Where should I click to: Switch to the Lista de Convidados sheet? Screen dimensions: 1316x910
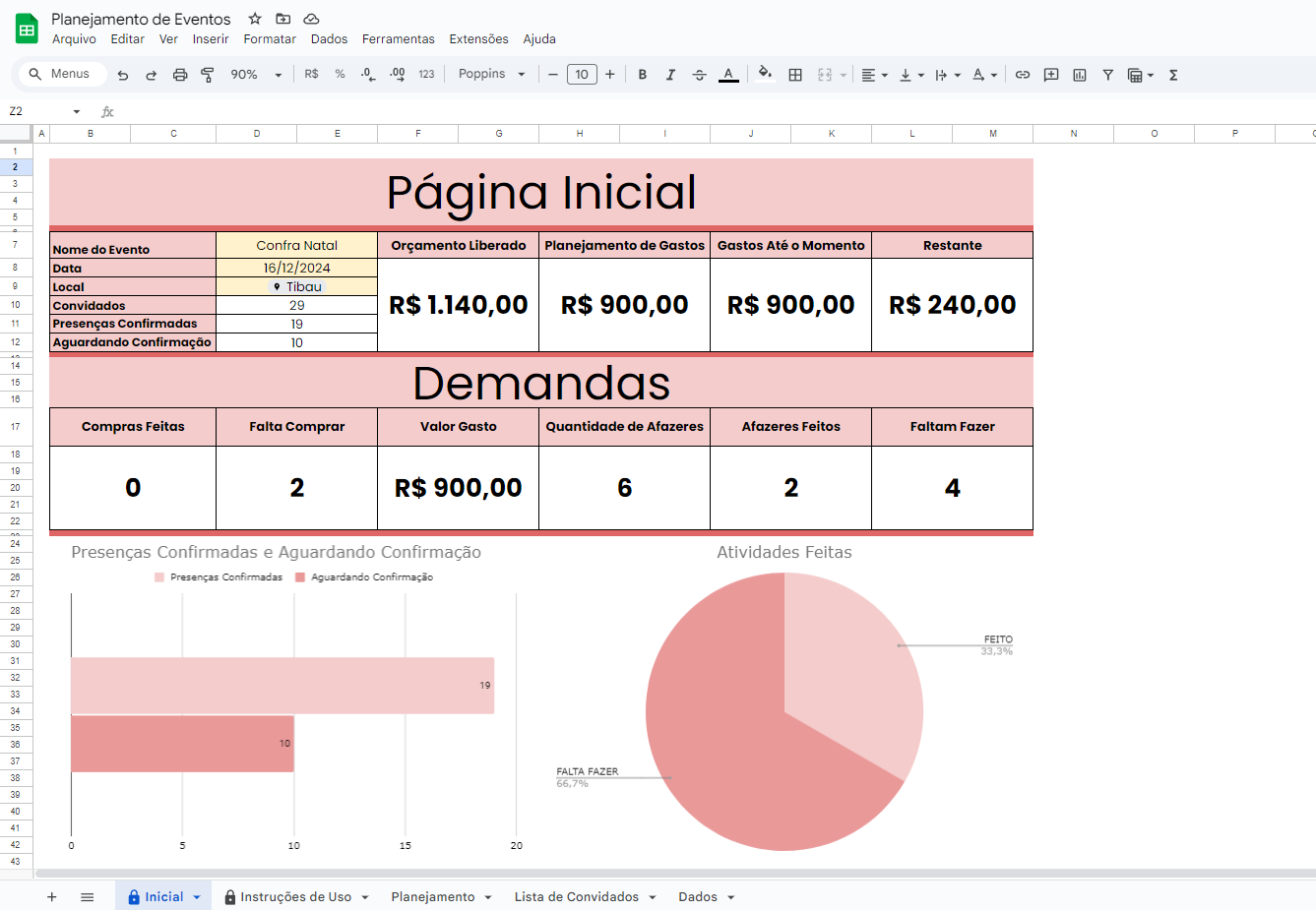tap(575, 896)
